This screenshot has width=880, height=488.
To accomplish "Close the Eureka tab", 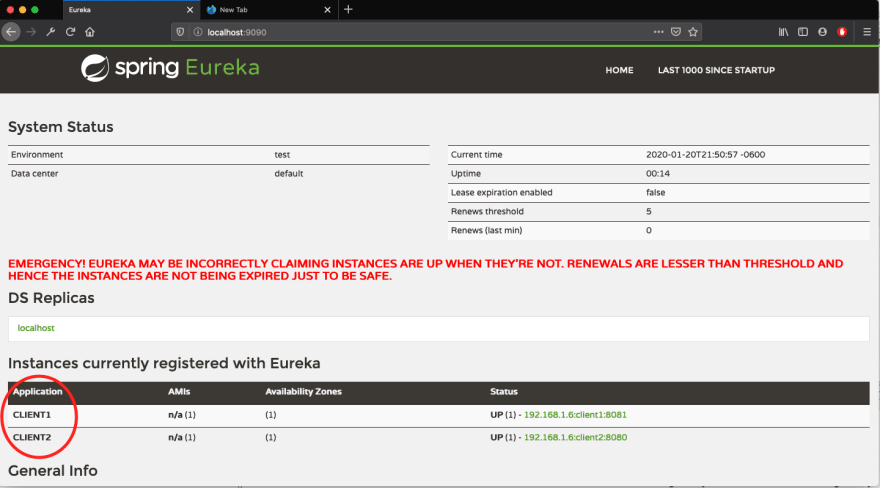I will [x=190, y=10].
